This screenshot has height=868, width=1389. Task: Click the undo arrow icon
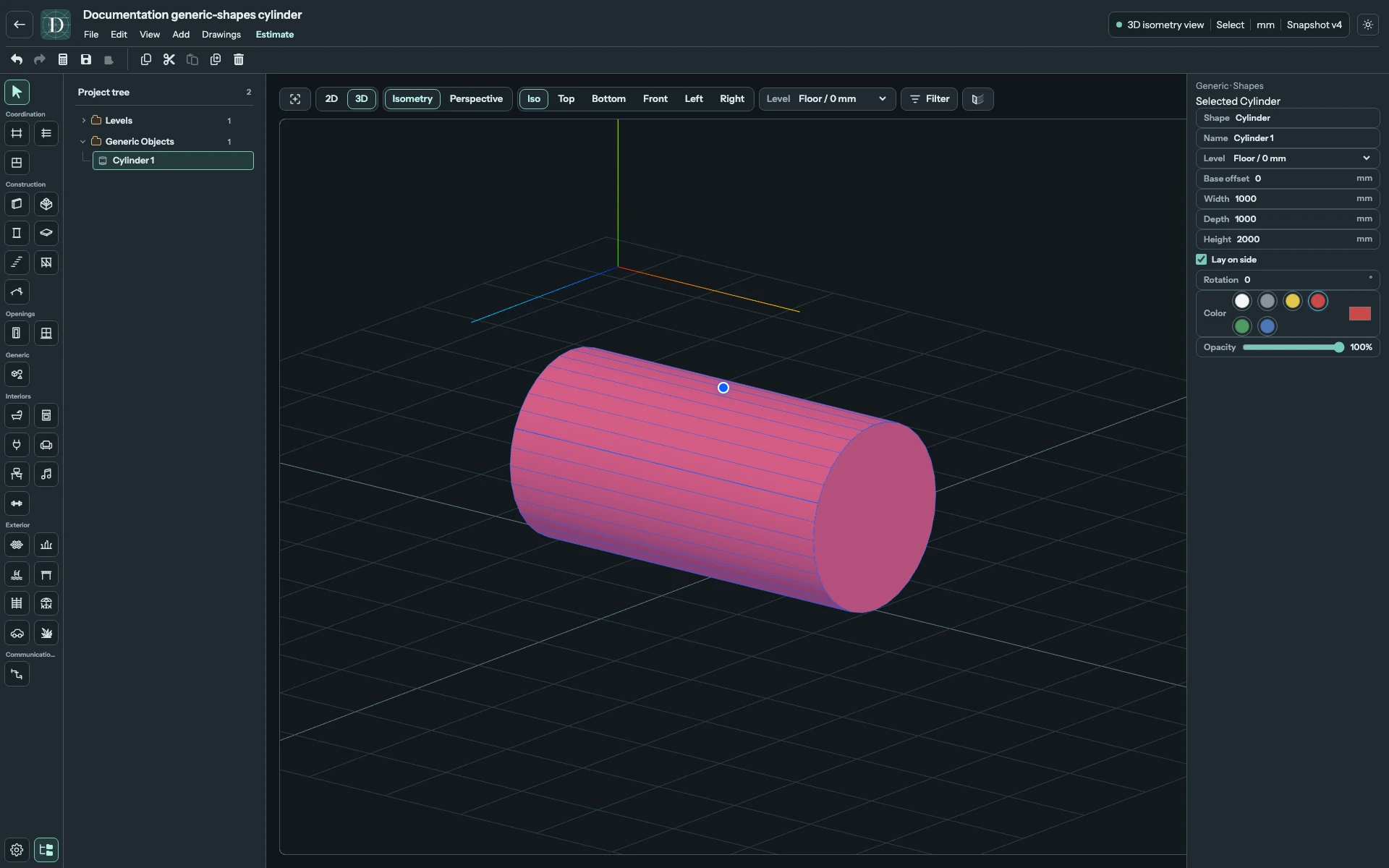coord(17,59)
